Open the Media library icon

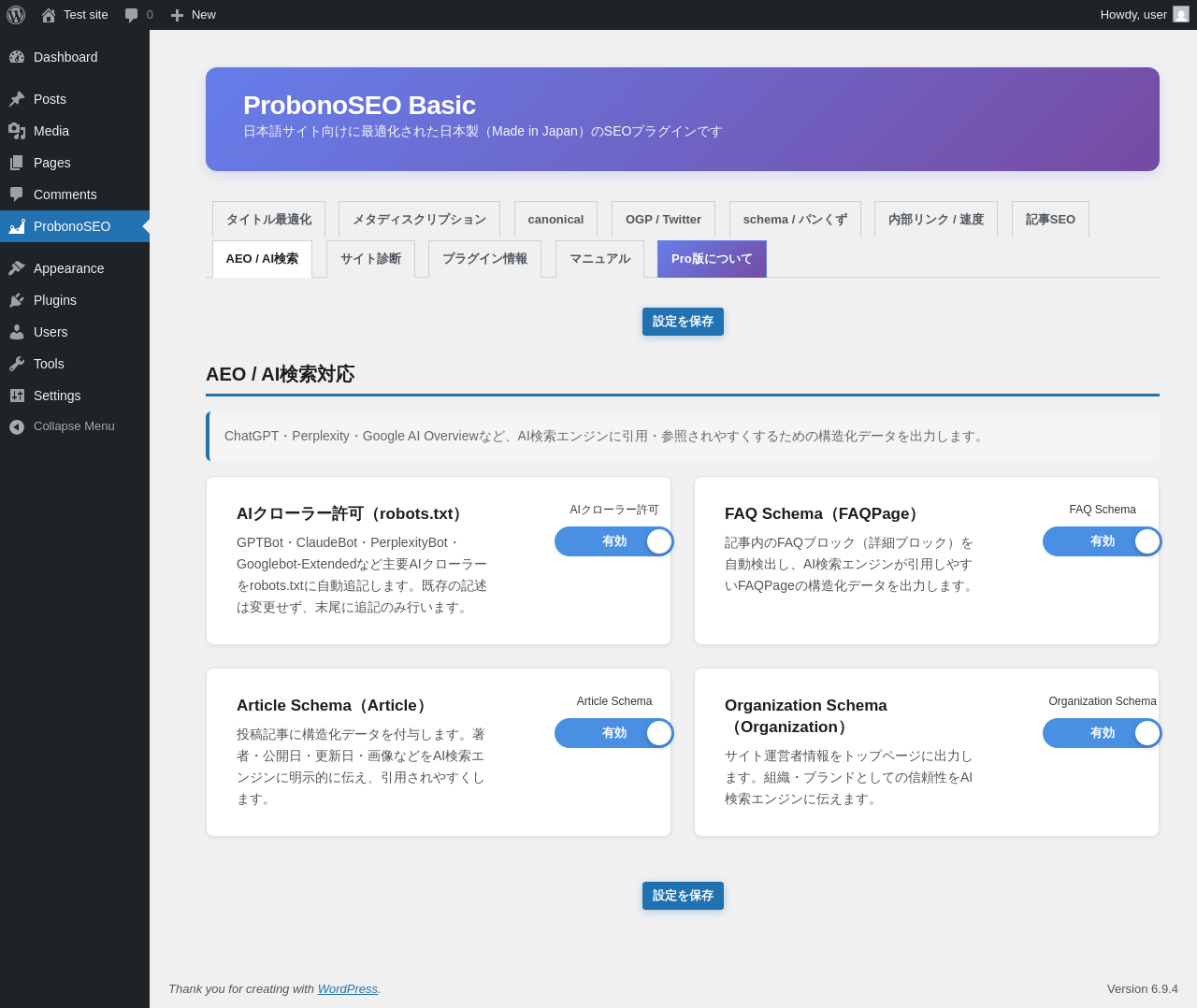point(17,131)
